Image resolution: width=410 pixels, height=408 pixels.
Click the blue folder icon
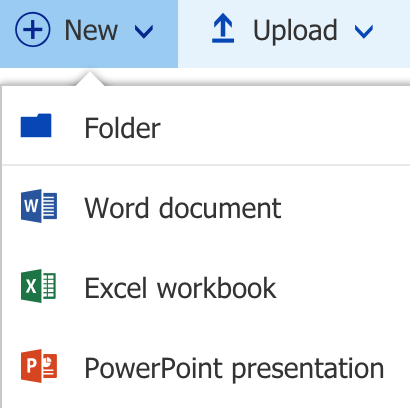pyautogui.click(x=36, y=125)
